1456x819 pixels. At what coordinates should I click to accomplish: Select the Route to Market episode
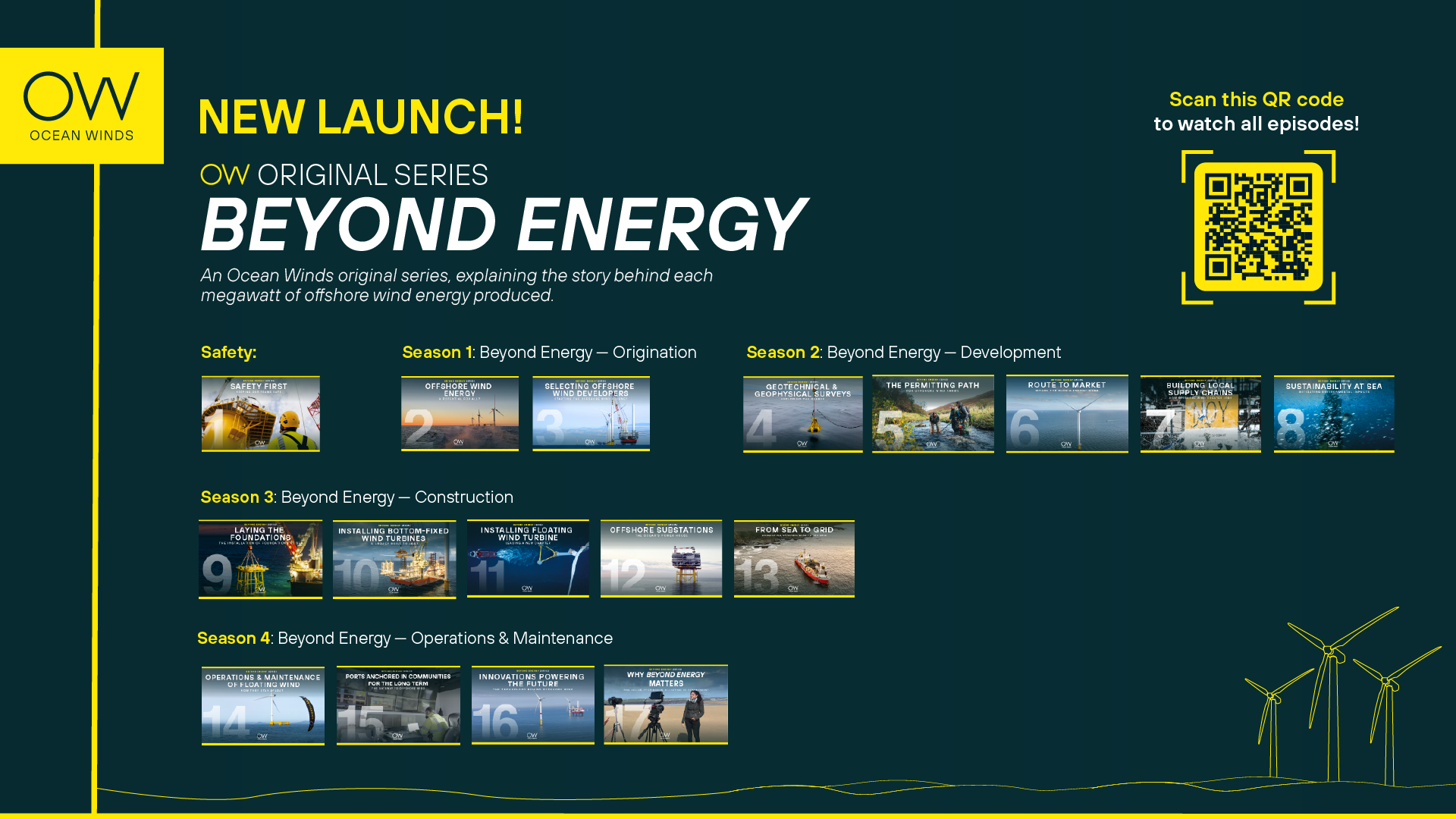[1067, 413]
